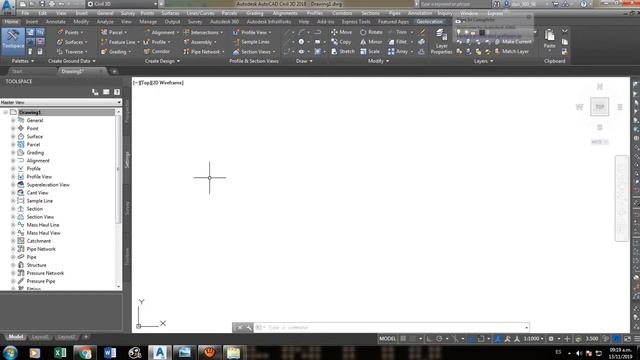Click the command line input field
Viewport: 640px width, 360px height.
[x=390, y=327]
